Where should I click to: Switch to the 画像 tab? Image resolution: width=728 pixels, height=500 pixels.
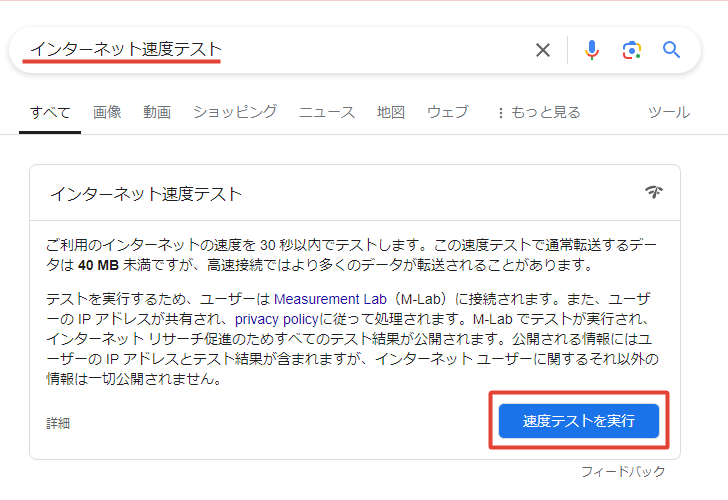(107, 112)
